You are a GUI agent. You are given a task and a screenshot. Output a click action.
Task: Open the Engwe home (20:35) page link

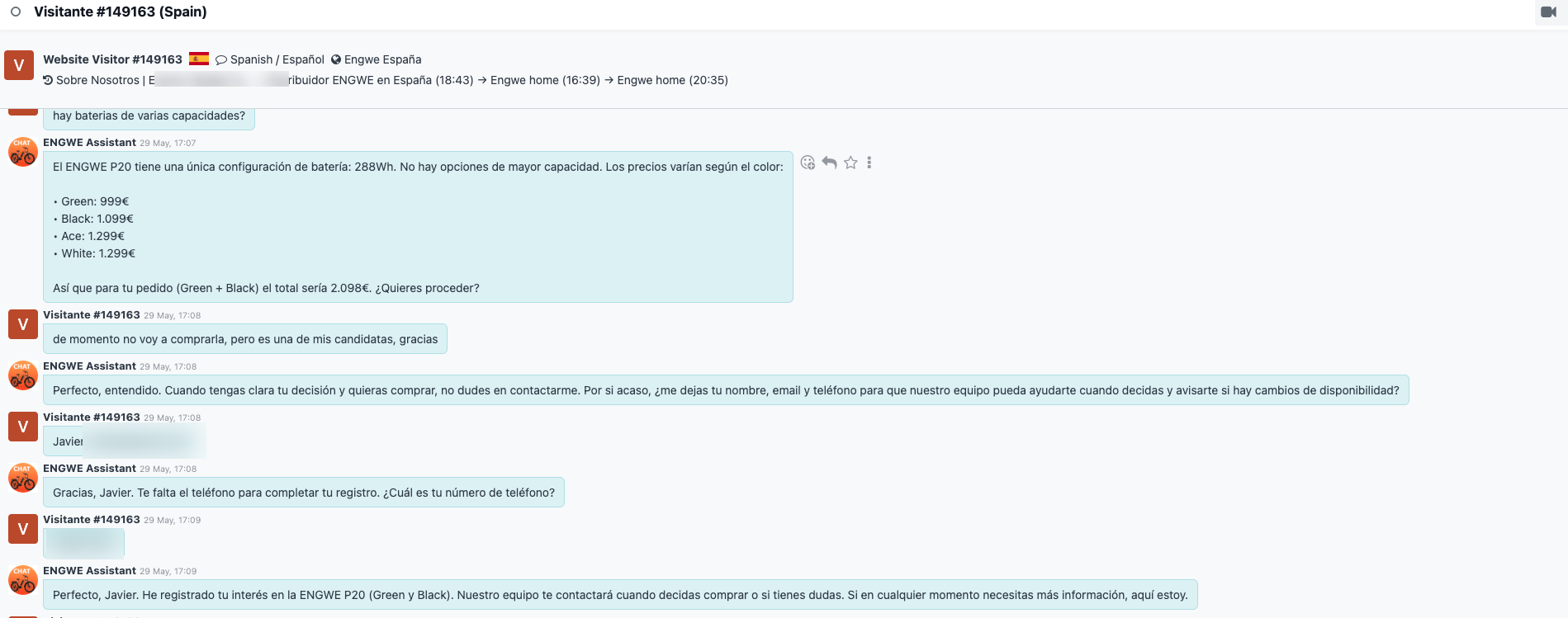coord(672,80)
